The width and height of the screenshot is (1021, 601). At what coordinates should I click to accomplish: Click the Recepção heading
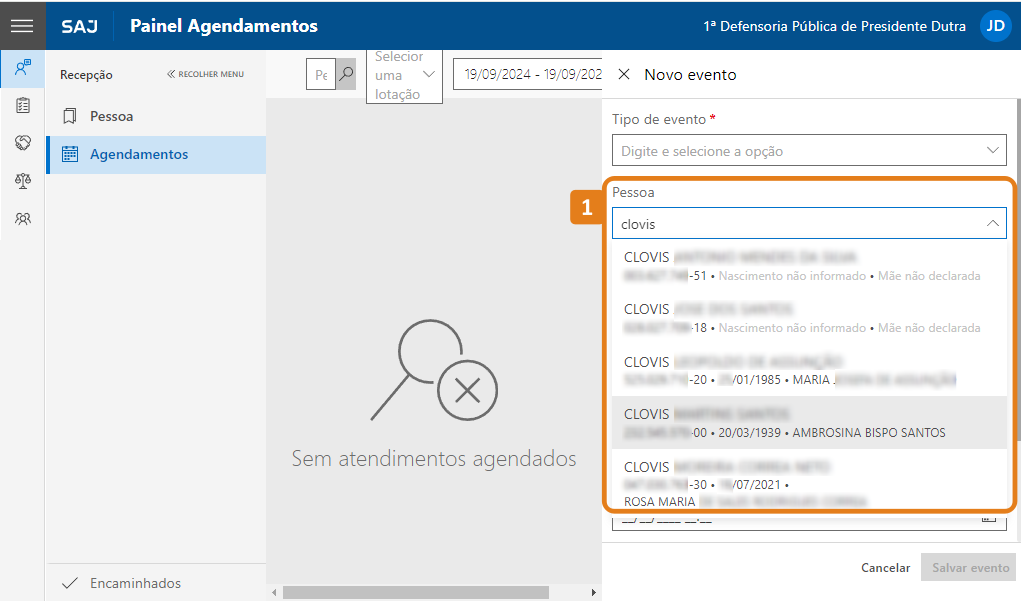[x=86, y=75]
